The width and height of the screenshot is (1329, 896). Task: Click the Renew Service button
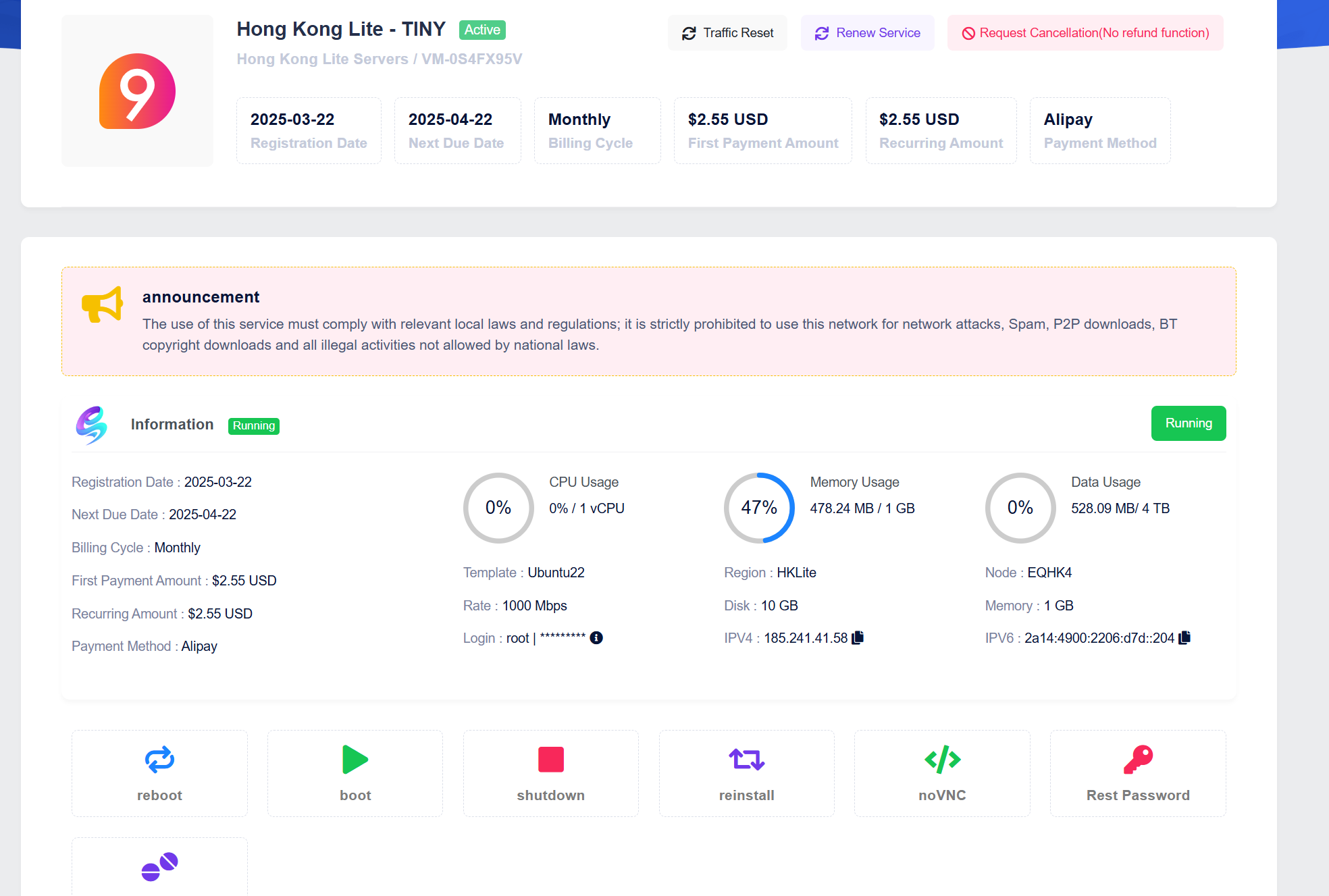[867, 32]
